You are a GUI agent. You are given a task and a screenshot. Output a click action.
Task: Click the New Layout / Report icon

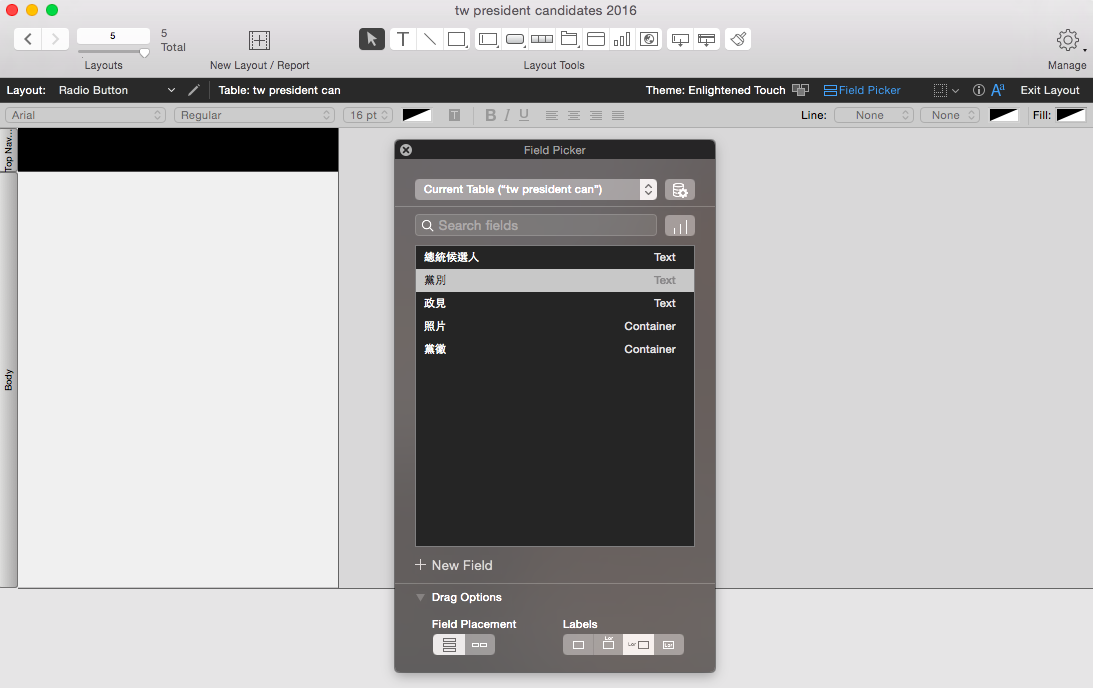pyautogui.click(x=259, y=40)
